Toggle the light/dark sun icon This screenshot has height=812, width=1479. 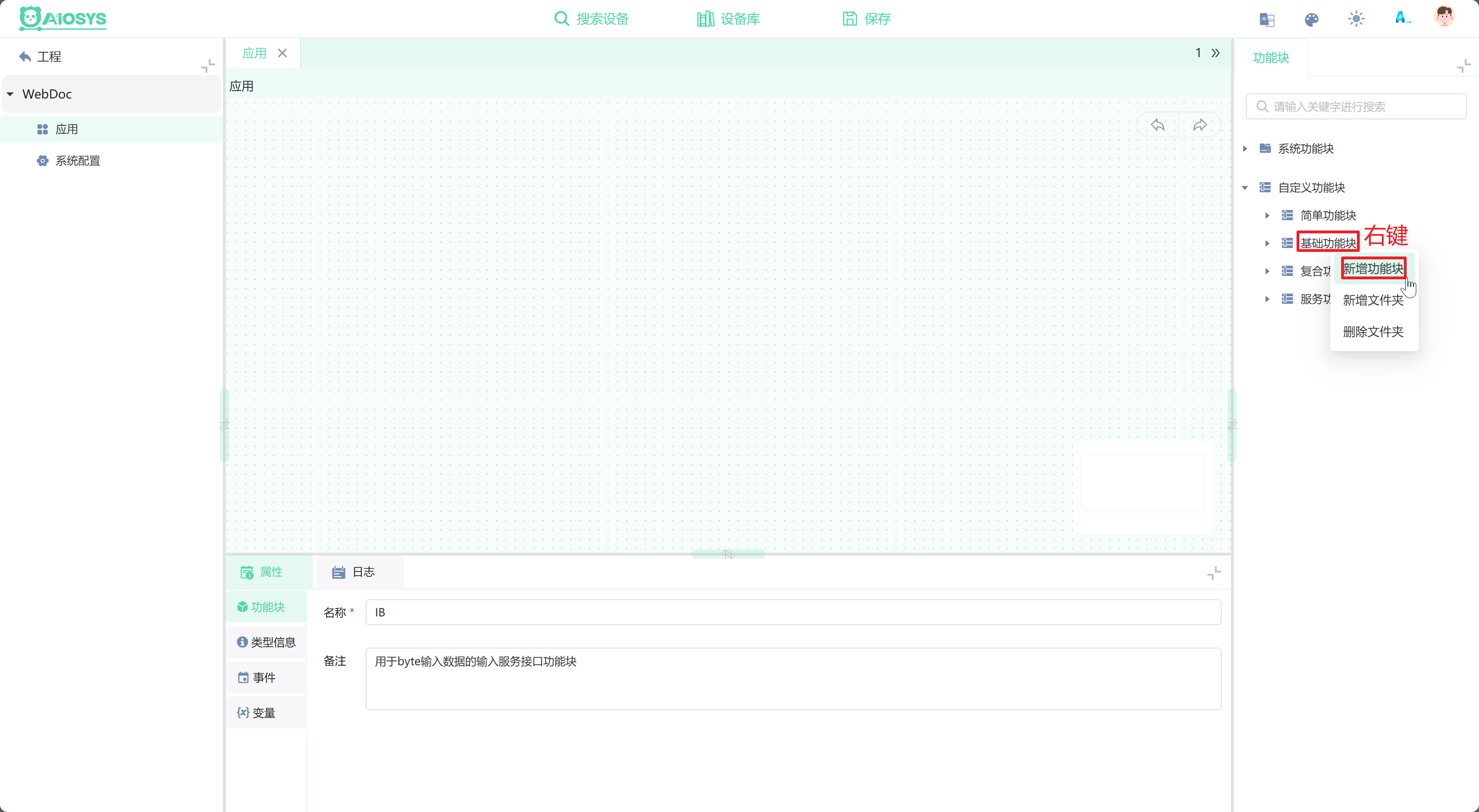point(1356,19)
